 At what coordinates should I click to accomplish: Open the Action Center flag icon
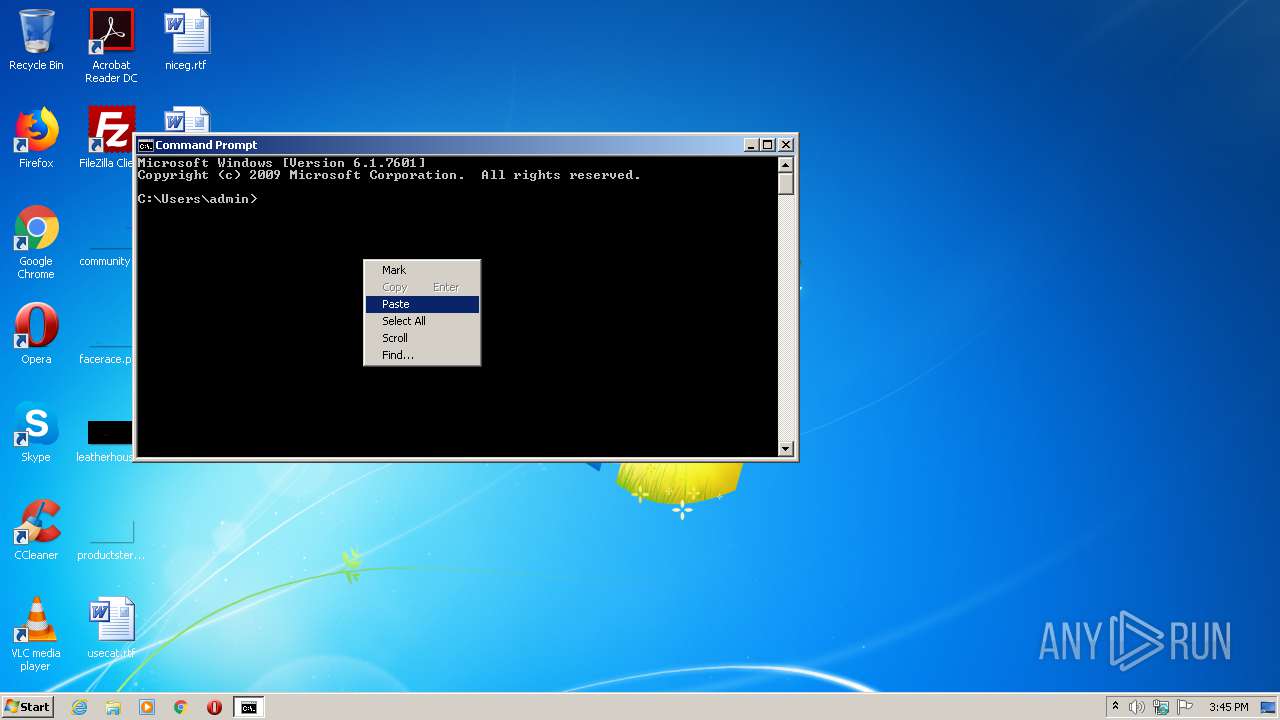click(x=1185, y=707)
